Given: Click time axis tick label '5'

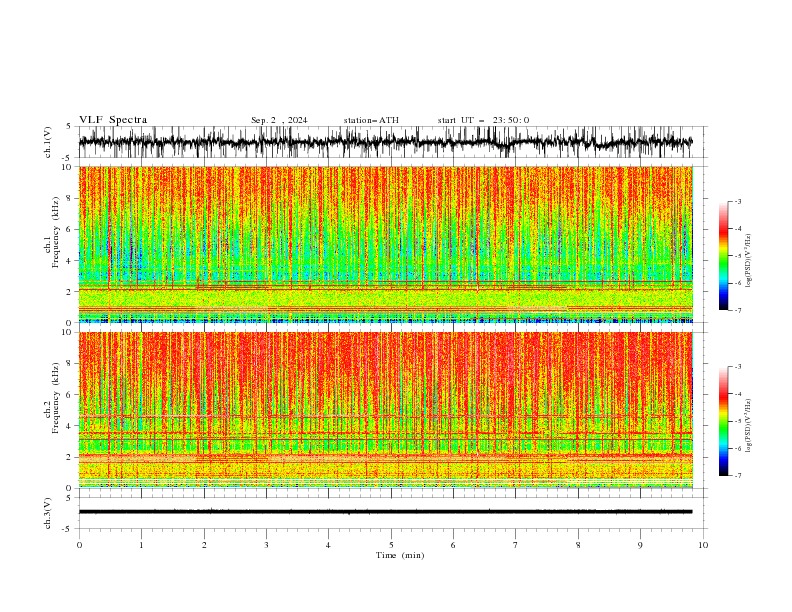Looking at the screenshot, I should coord(391,545).
